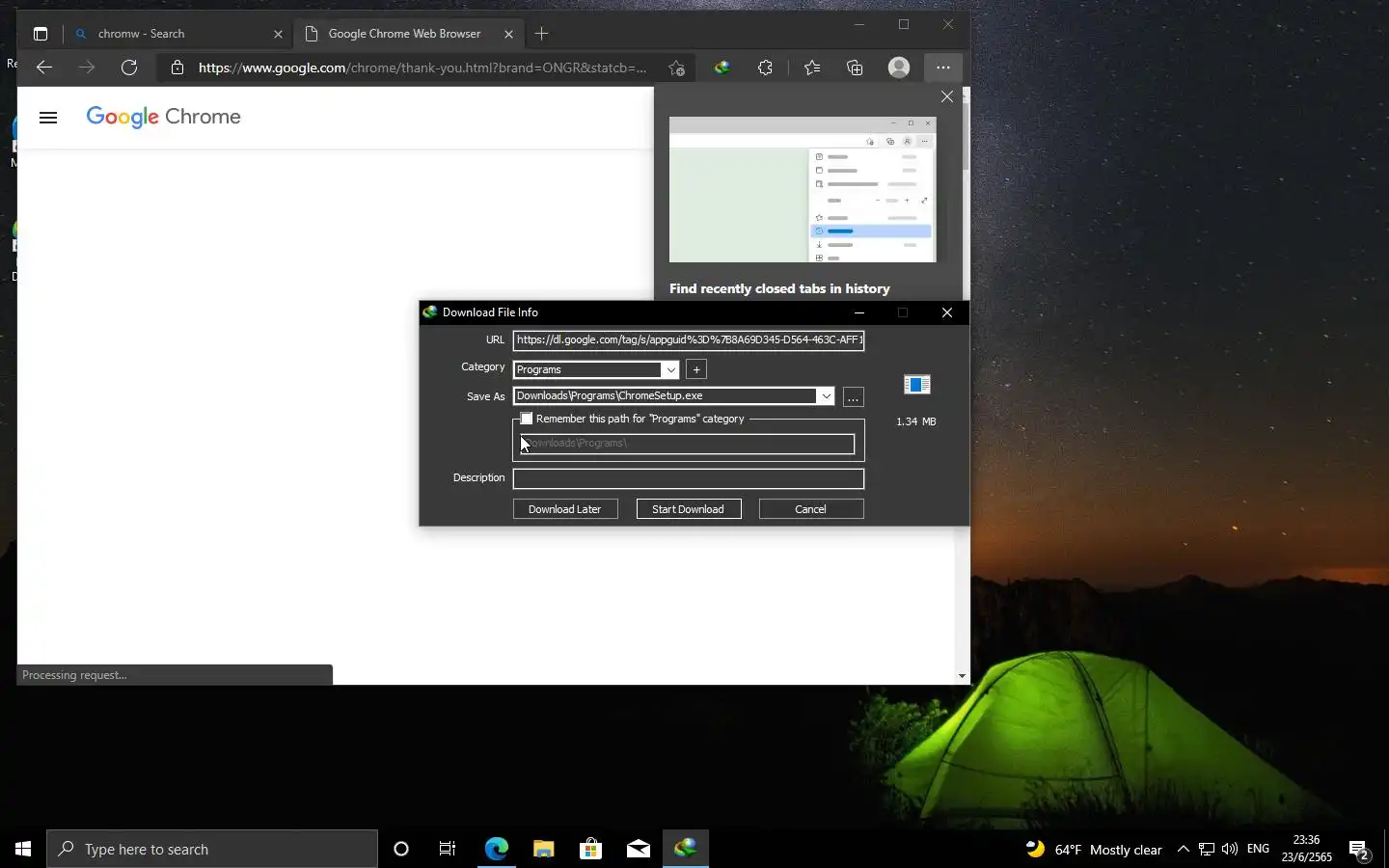Open a new Edge tab
The height and width of the screenshot is (868, 1389).
point(542,34)
